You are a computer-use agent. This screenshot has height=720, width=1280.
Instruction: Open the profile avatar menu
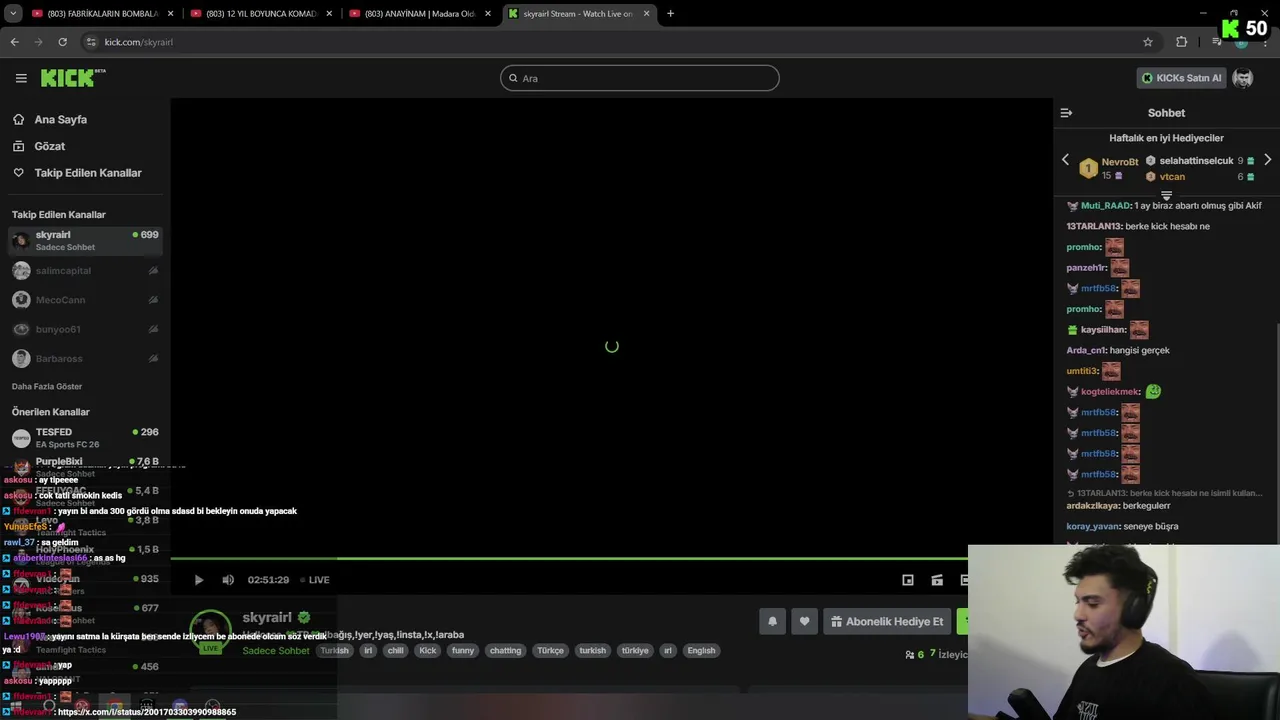point(1243,78)
